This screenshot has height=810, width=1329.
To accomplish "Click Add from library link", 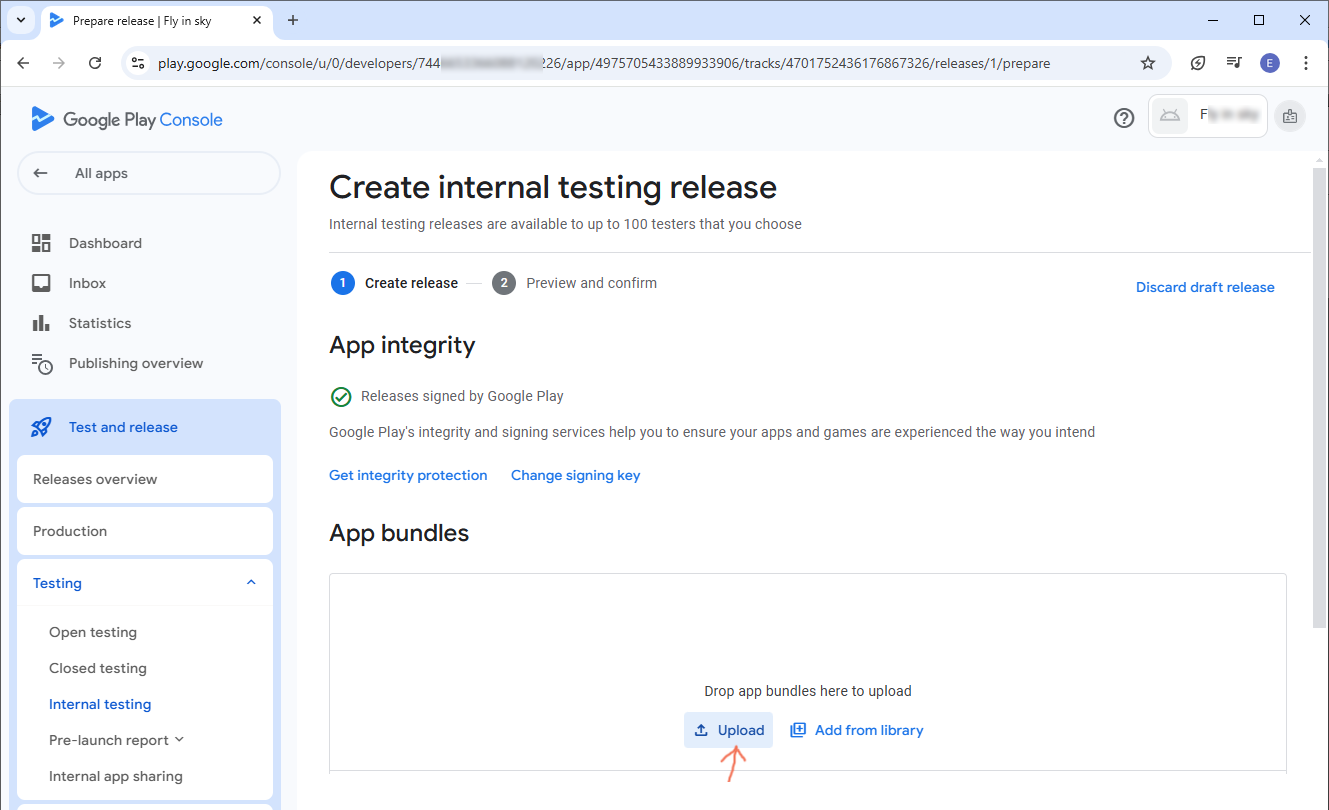I will click(857, 730).
